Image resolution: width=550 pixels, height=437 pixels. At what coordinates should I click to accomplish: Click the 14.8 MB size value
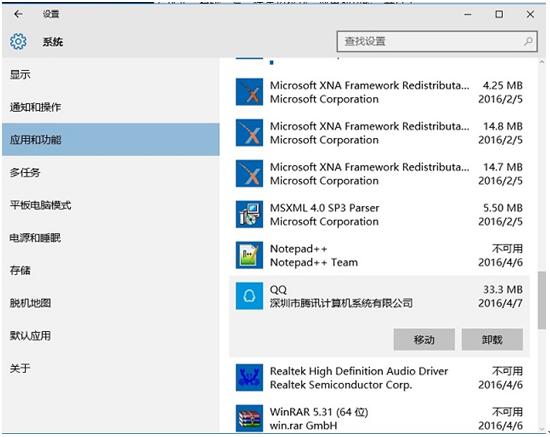[503, 126]
